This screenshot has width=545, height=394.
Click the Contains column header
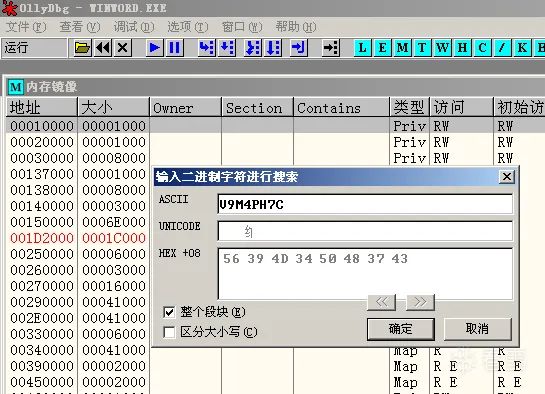coord(342,107)
